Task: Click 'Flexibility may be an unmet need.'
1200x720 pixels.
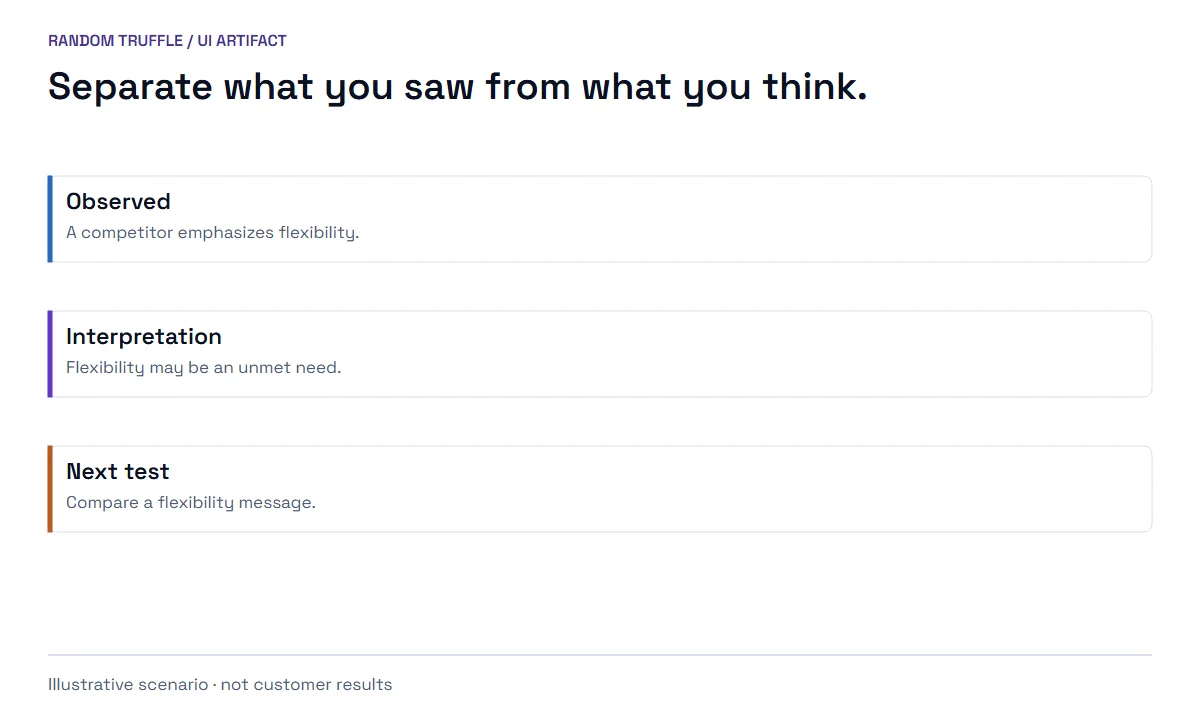Action: 203,367
